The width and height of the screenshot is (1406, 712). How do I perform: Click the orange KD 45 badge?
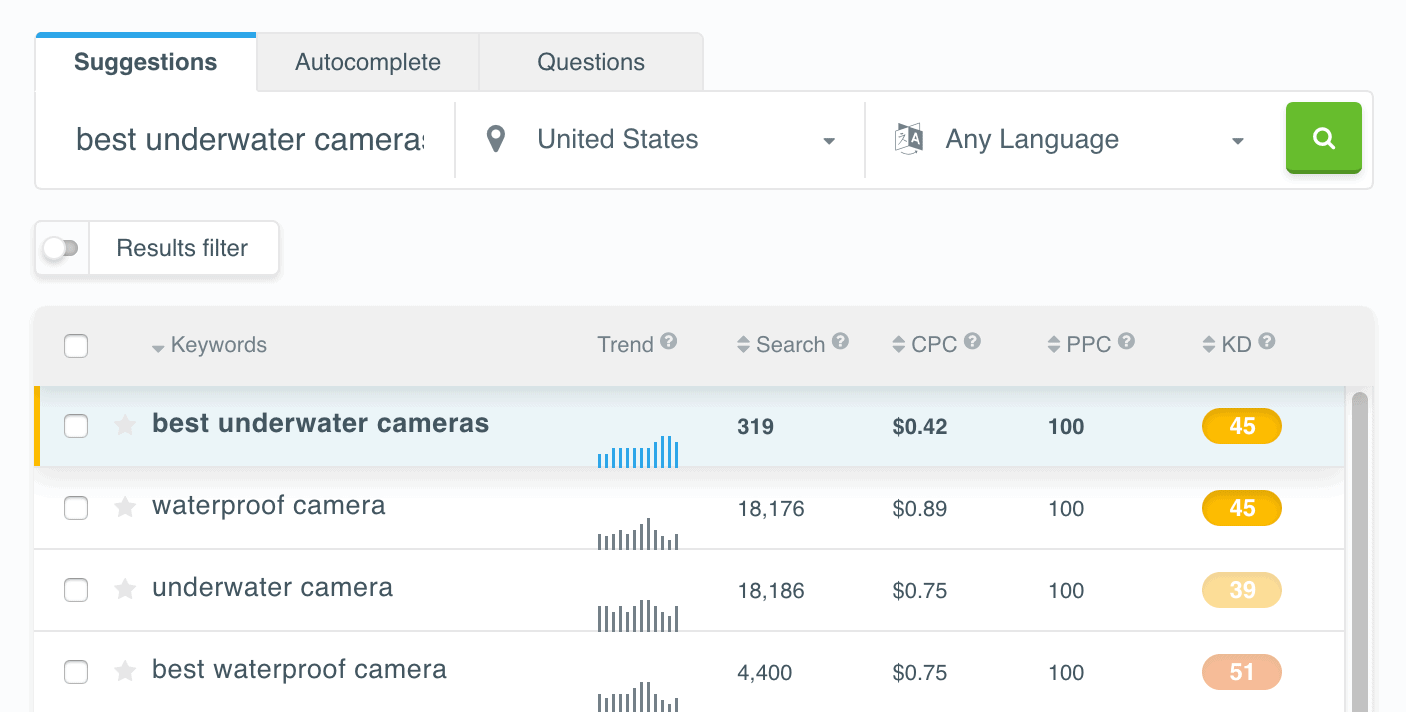1241,425
